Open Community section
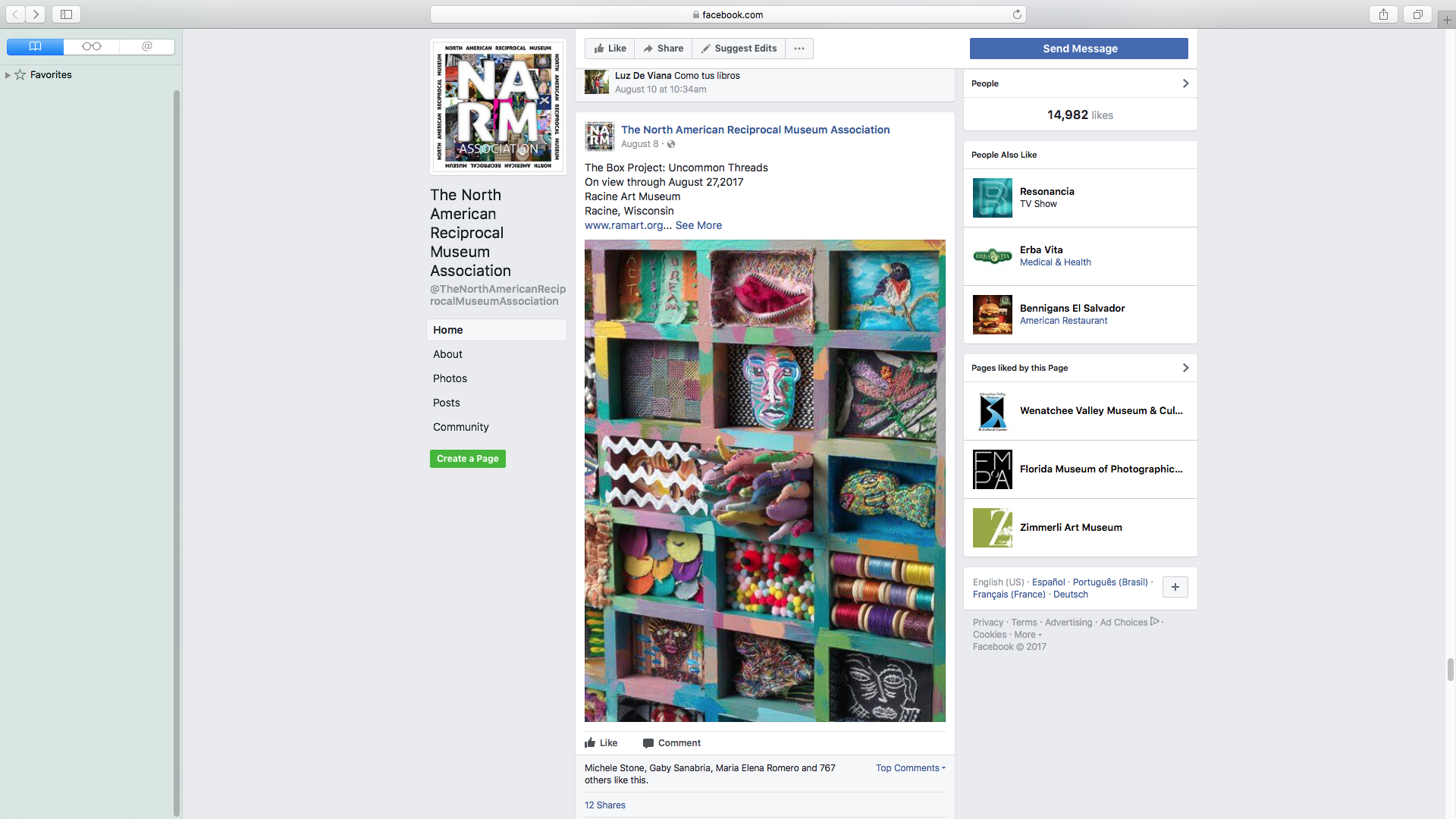1456x819 pixels. [461, 427]
